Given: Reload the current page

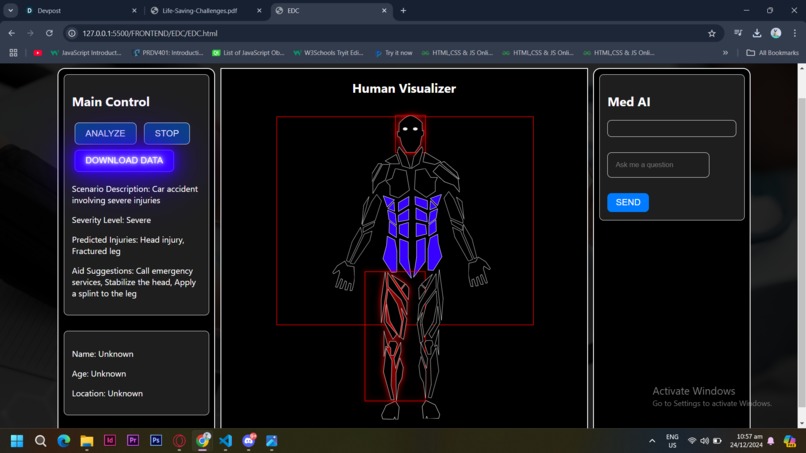Looking at the screenshot, I should pos(49,33).
